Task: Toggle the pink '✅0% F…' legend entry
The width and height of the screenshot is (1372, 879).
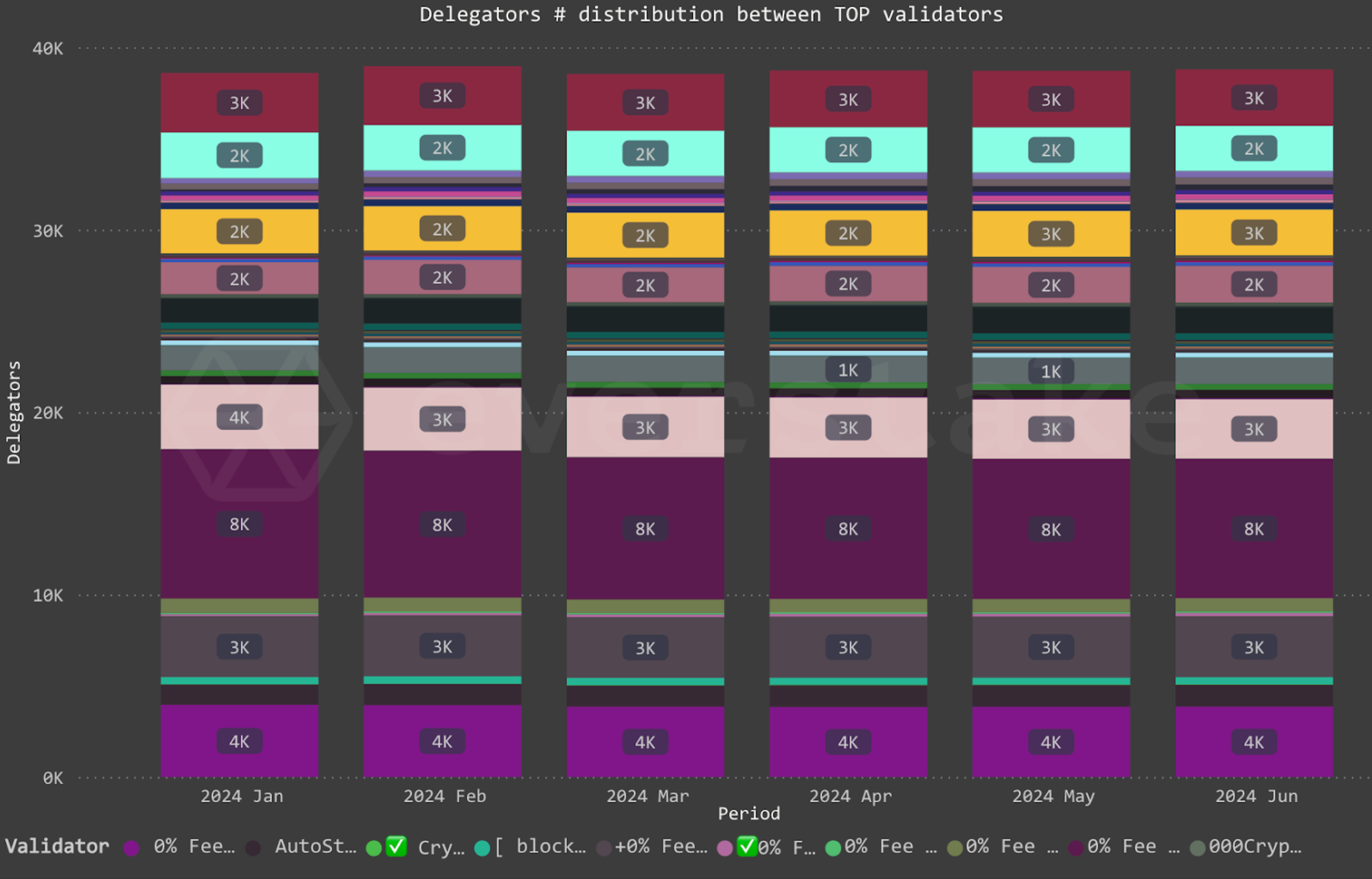Action: coord(767,847)
